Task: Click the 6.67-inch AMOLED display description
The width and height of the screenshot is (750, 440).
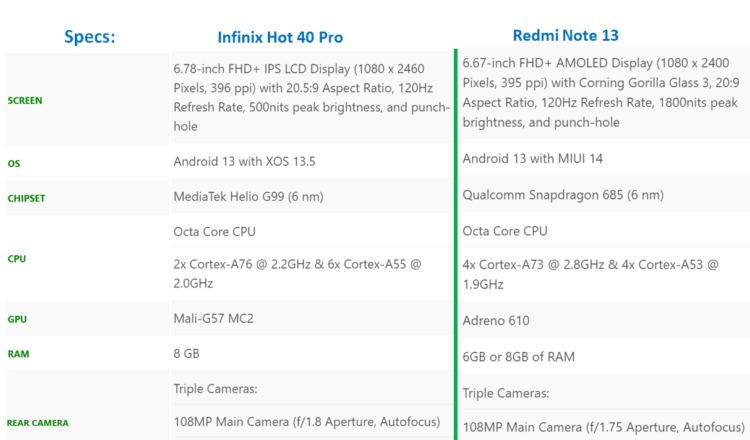Action: point(601,93)
